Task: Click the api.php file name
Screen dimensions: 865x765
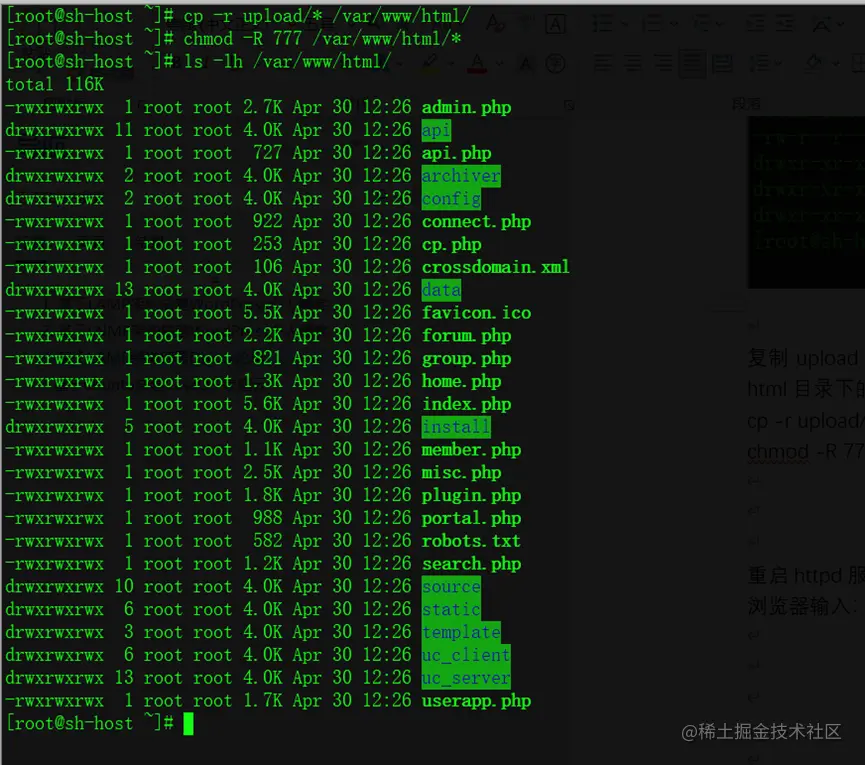Action: pos(456,153)
